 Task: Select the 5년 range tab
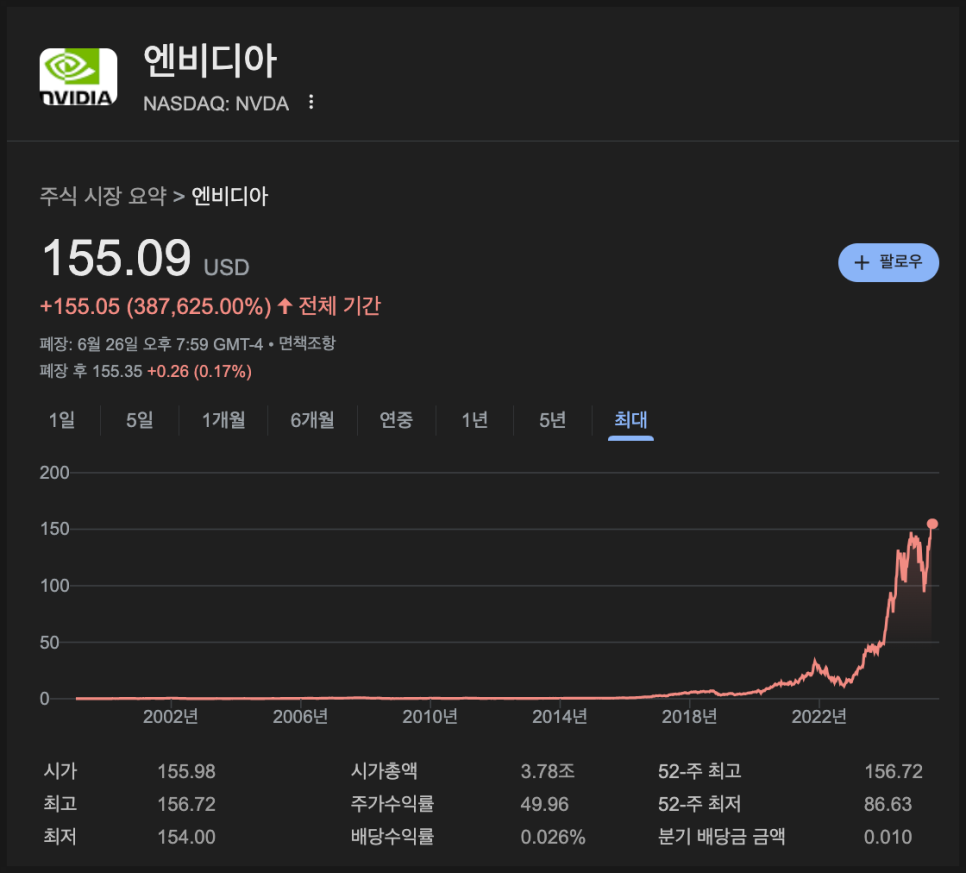553,420
